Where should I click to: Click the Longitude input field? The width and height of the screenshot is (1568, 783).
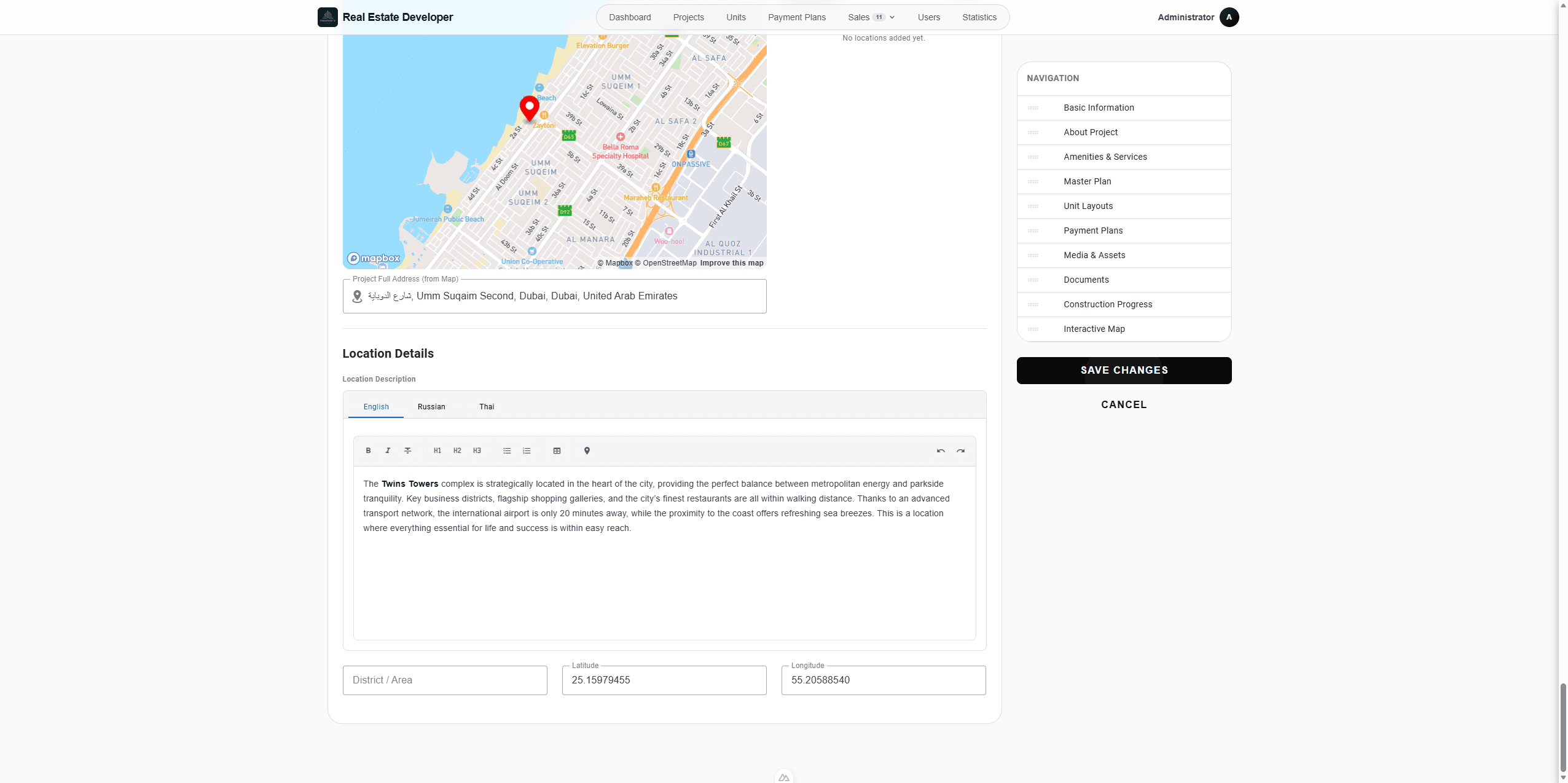point(884,680)
